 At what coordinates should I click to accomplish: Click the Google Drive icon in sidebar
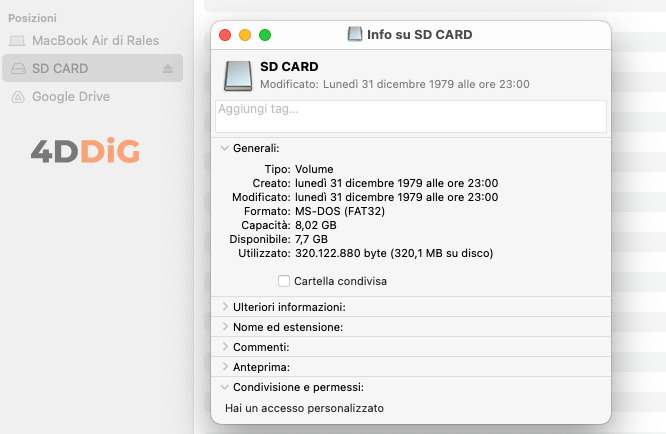pyautogui.click(x=18, y=97)
